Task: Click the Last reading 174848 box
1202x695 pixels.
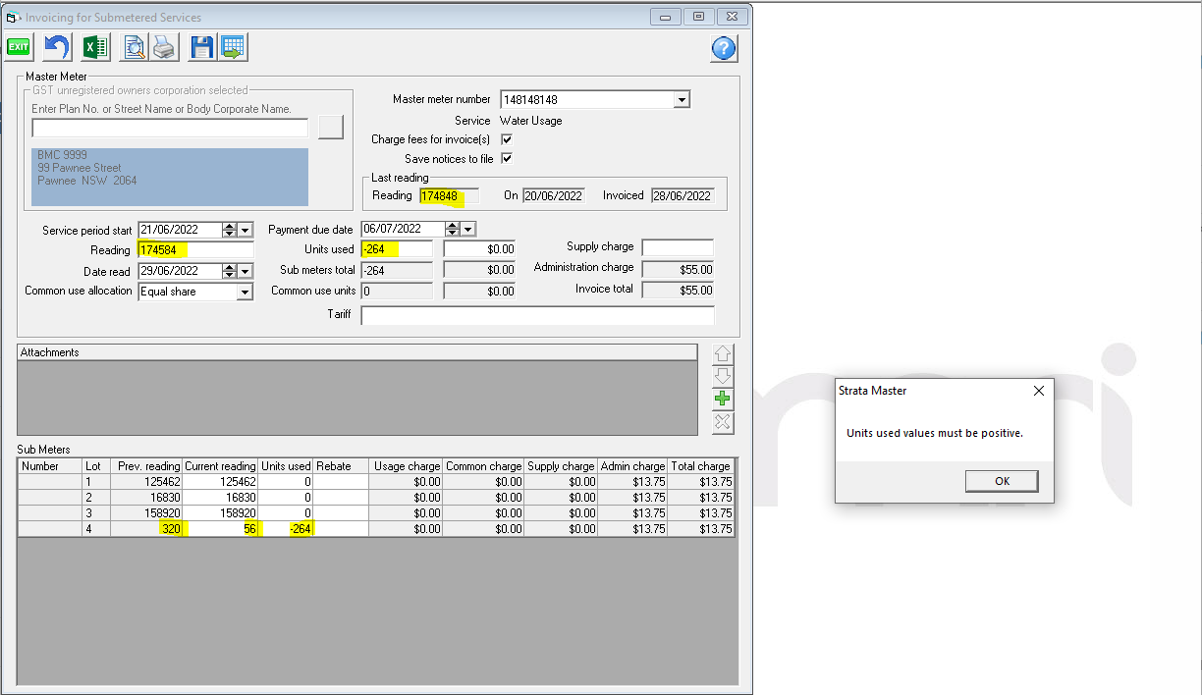Action: 449,196
